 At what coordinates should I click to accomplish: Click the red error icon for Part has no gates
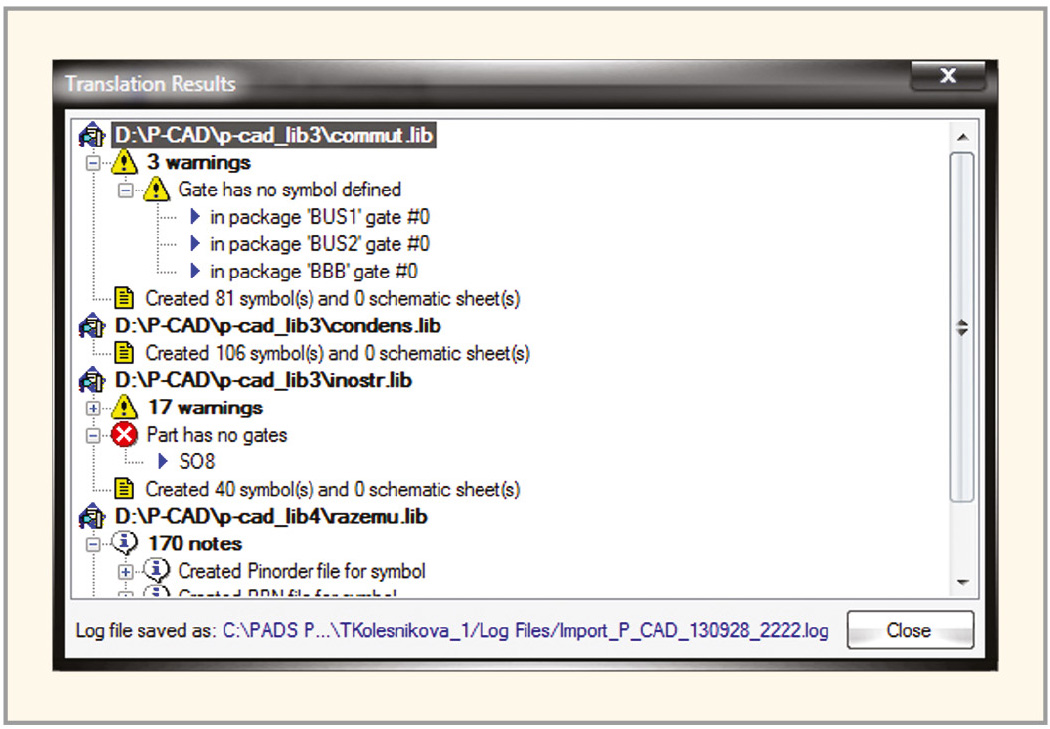125,435
